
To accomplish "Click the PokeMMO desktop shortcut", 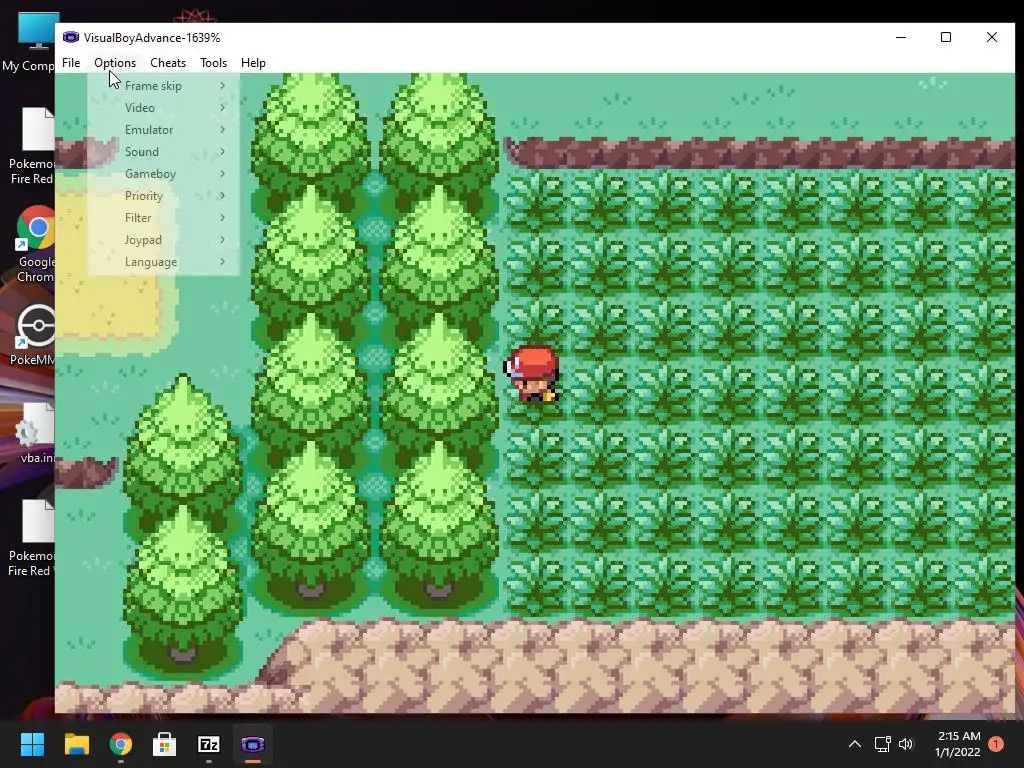I will (x=33, y=335).
